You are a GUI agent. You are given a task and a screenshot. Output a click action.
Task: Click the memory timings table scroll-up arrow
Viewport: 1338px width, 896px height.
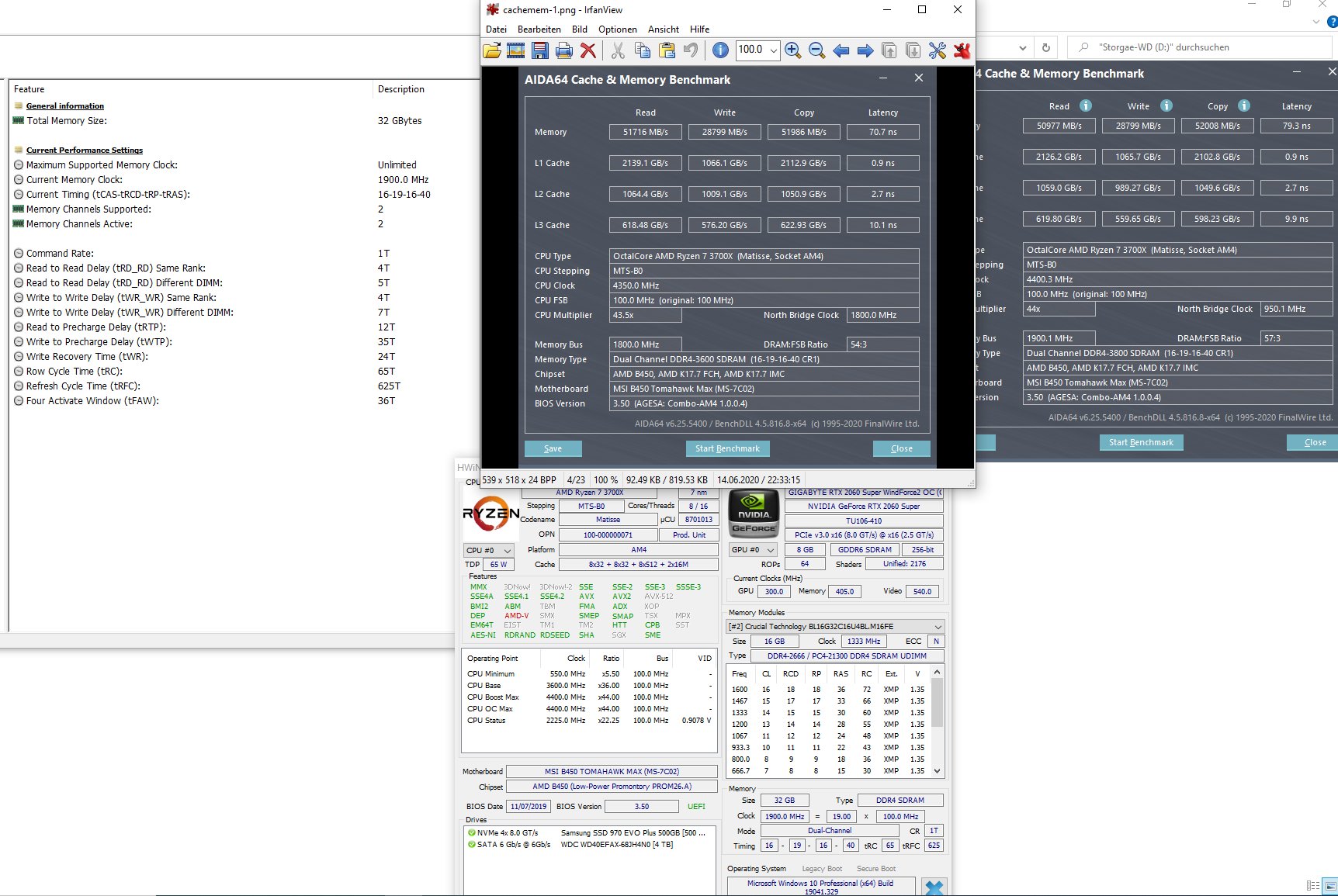pos(938,672)
